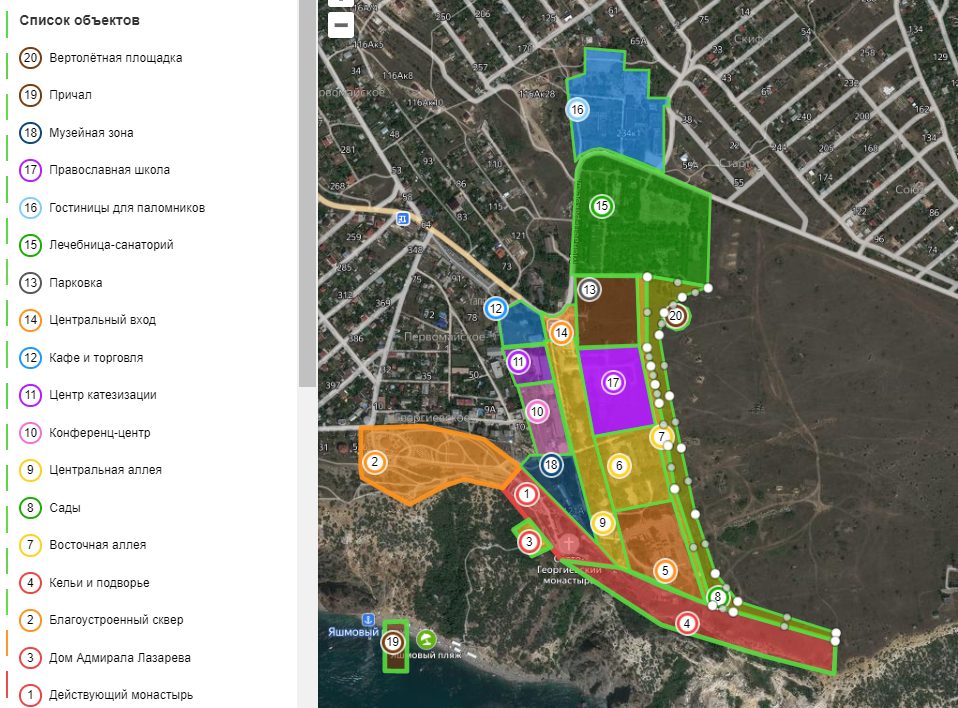
Task: Choose Православная школа from the list
Action: pos(109,170)
